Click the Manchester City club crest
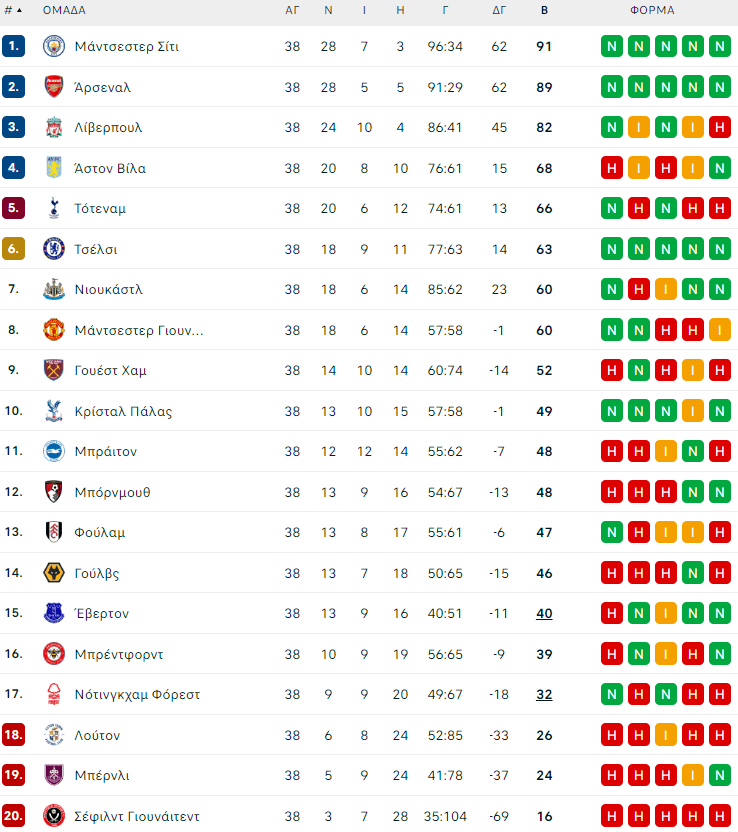The image size is (738, 832). pos(53,46)
